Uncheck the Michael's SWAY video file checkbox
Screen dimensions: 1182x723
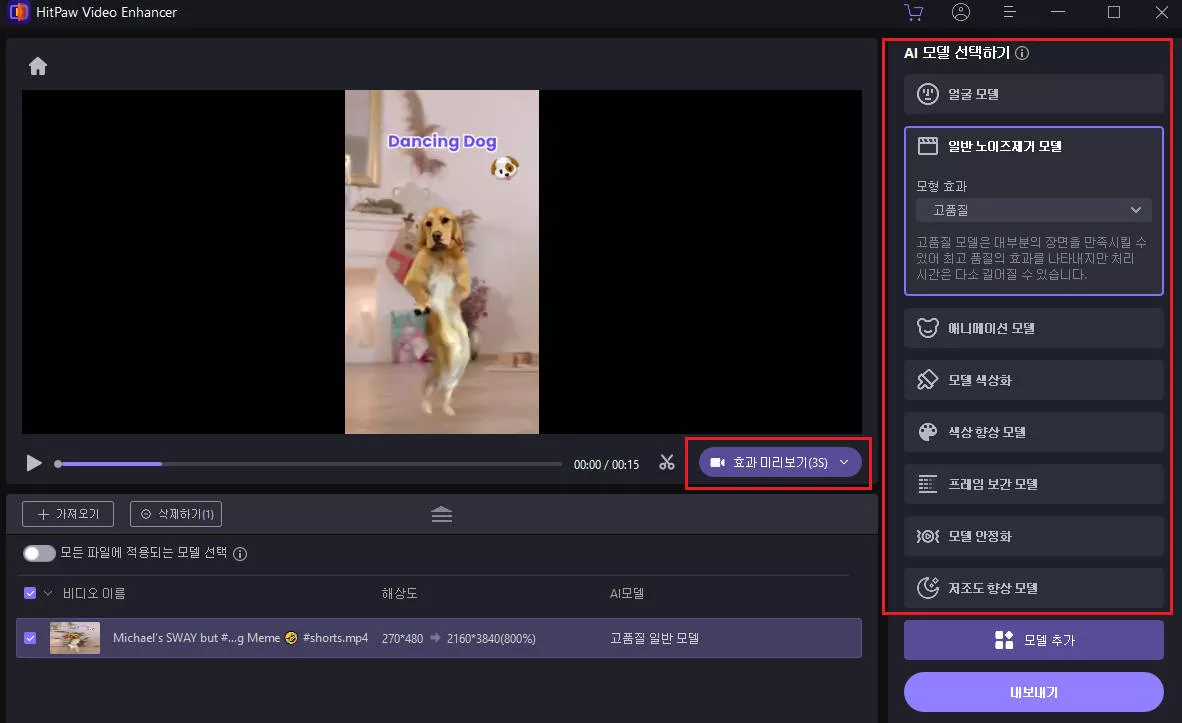(x=30, y=638)
